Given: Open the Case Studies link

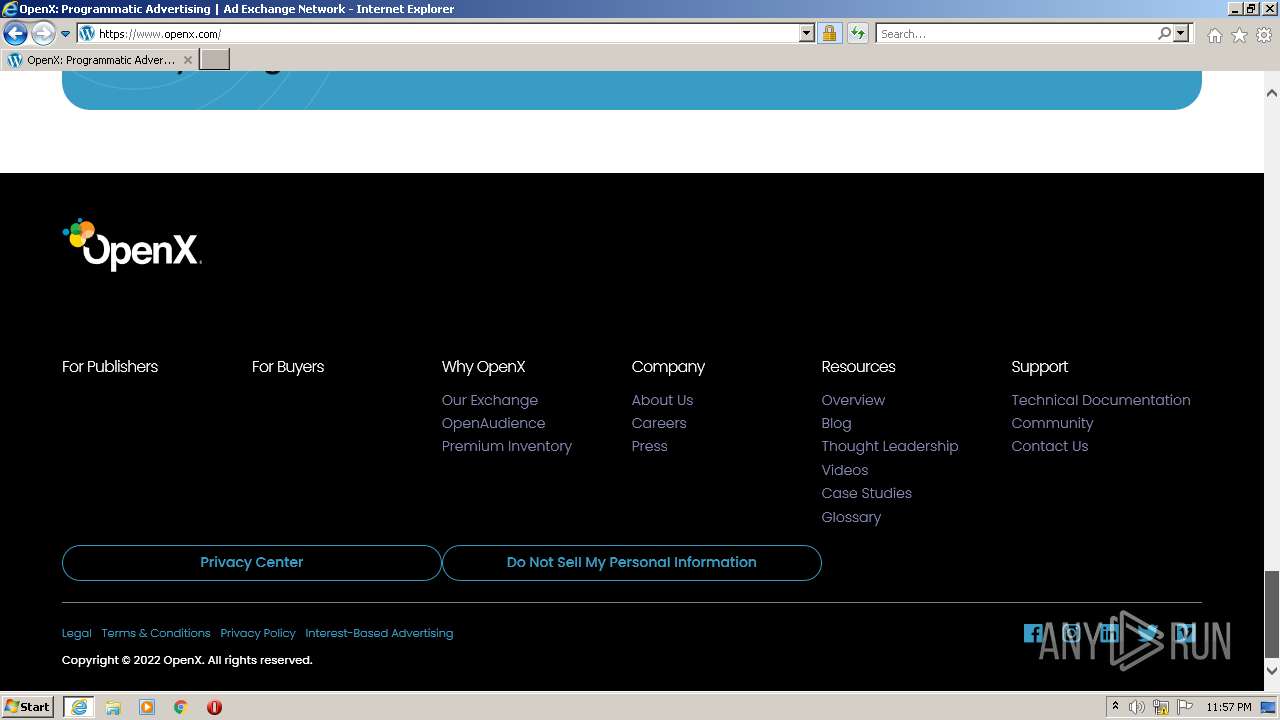Looking at the screenshot, I should tap(867, 493).
